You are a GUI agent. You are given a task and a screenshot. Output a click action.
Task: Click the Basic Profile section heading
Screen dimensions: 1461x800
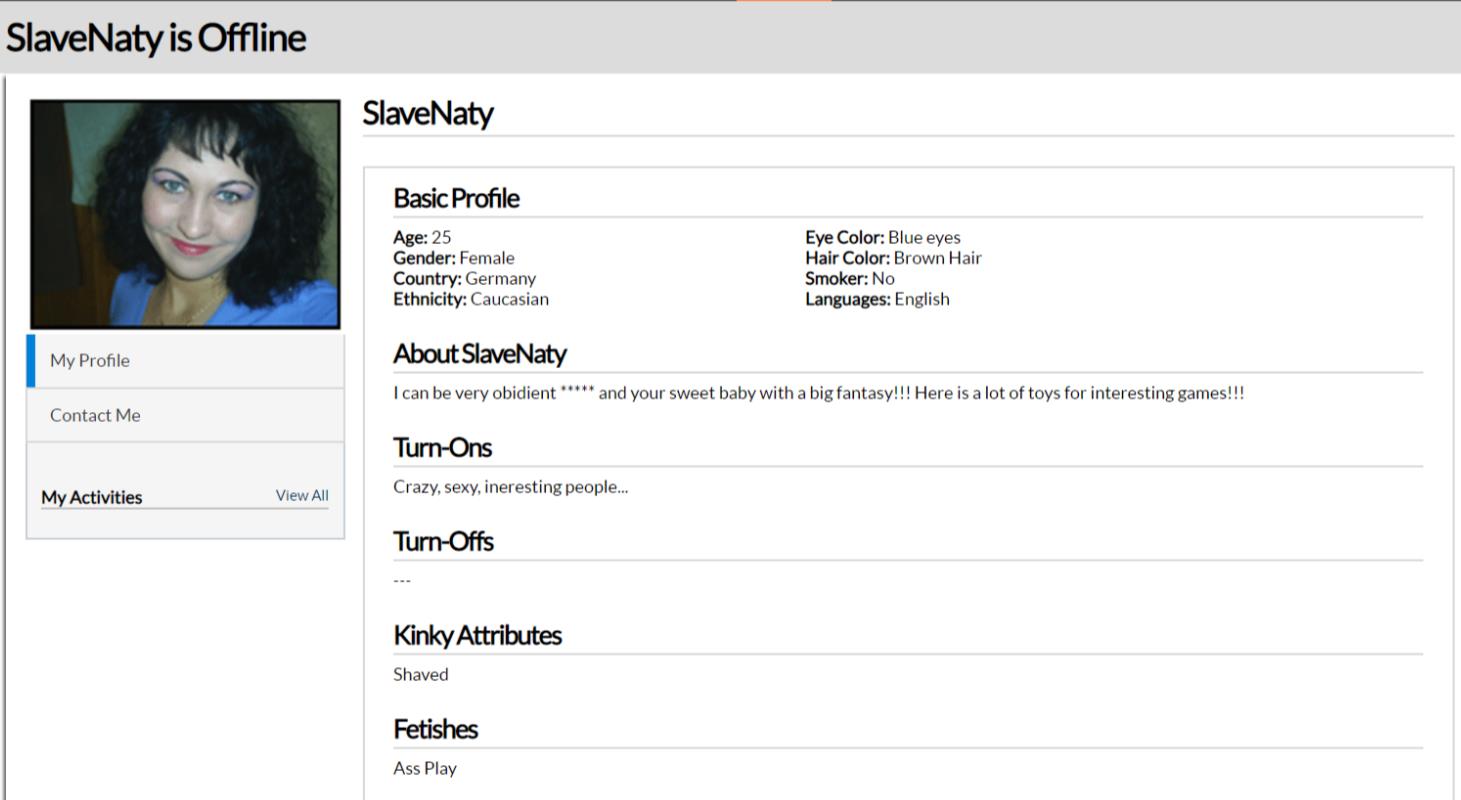[x=456, y=198]
